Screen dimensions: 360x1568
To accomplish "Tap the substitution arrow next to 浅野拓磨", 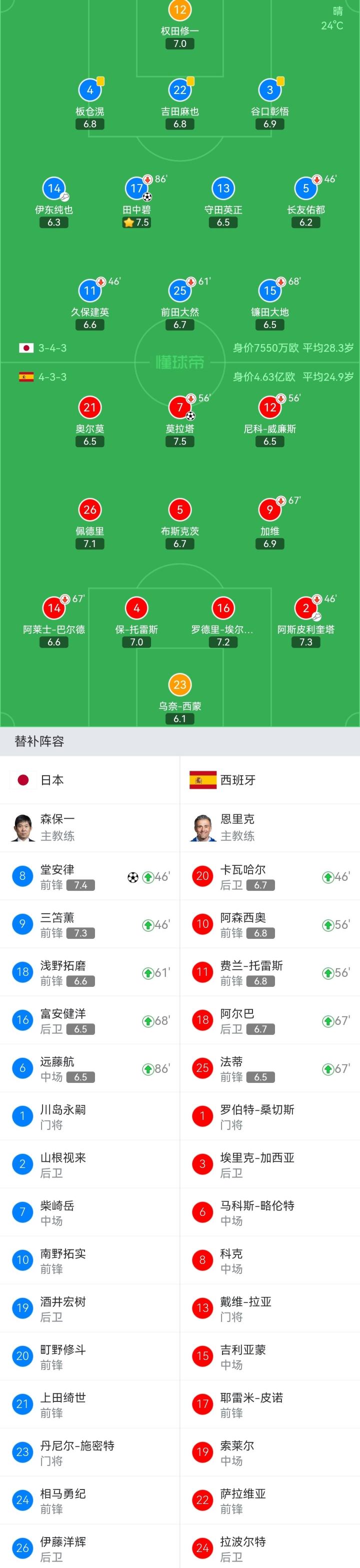I will tap(147, 973).
